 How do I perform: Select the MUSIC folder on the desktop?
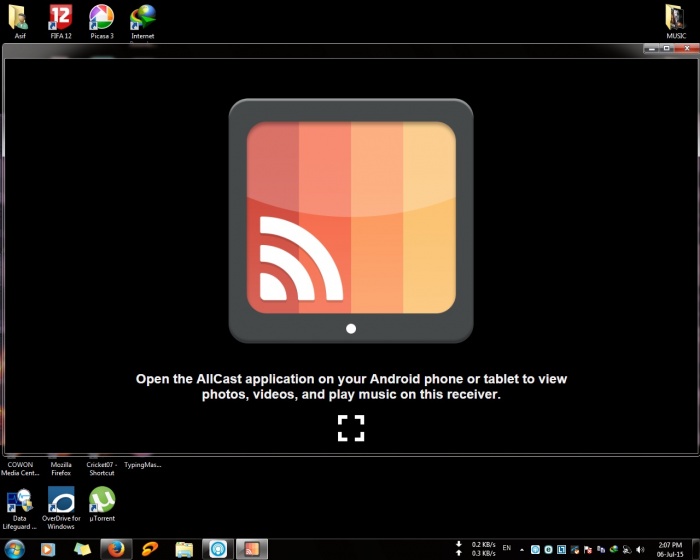tap(675, 21)
